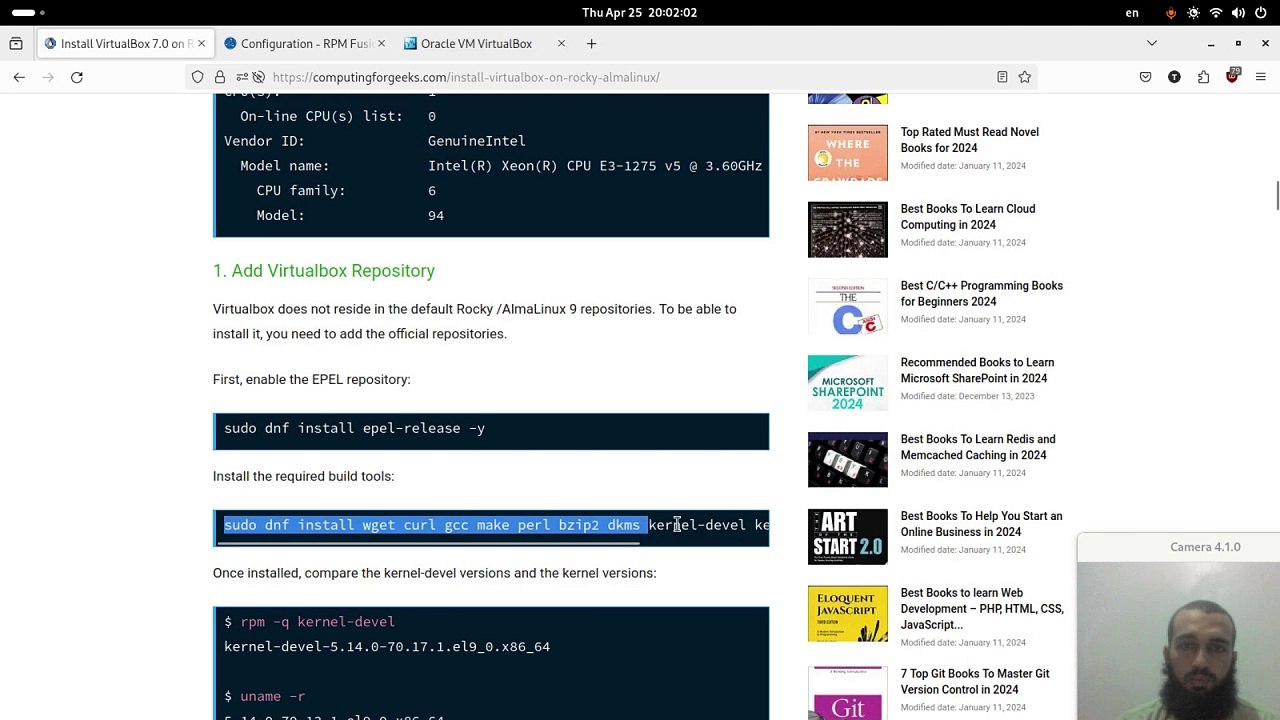Click the Eloquent JavaScript cover thumbnail
This screenshot has height=720, width=1280.
847,614
